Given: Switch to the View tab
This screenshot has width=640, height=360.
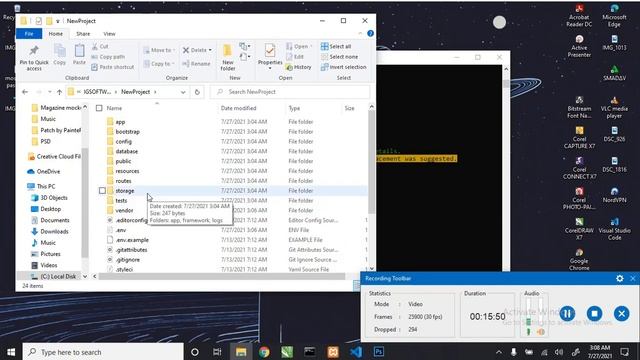Looking at the screenshot, I should point(109,34).
